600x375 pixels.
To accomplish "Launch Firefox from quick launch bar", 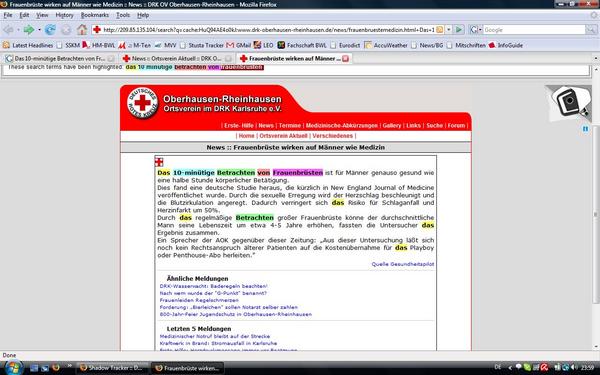I will click(x=56, y=368).
